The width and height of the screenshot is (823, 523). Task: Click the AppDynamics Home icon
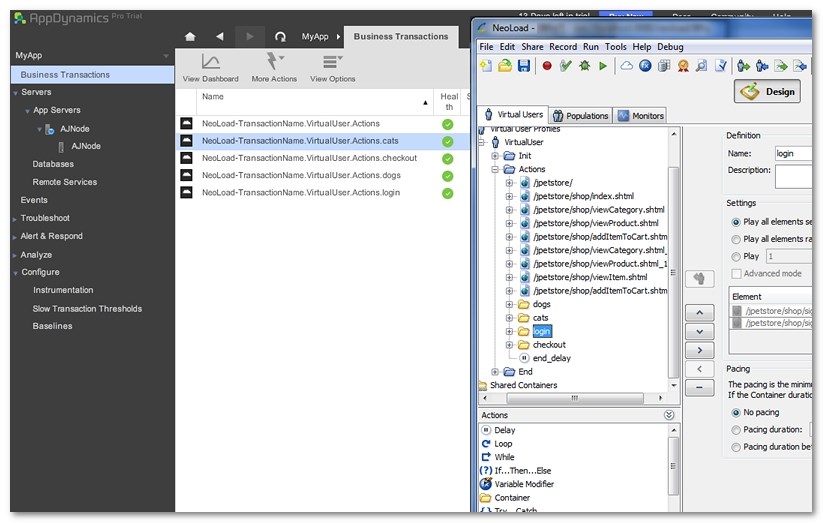190,37
